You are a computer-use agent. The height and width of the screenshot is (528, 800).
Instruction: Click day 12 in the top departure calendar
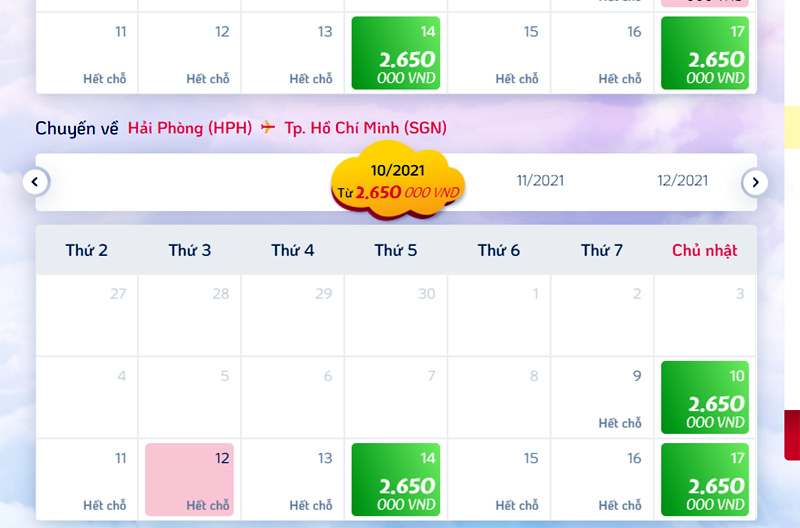(x=190, y=53)
